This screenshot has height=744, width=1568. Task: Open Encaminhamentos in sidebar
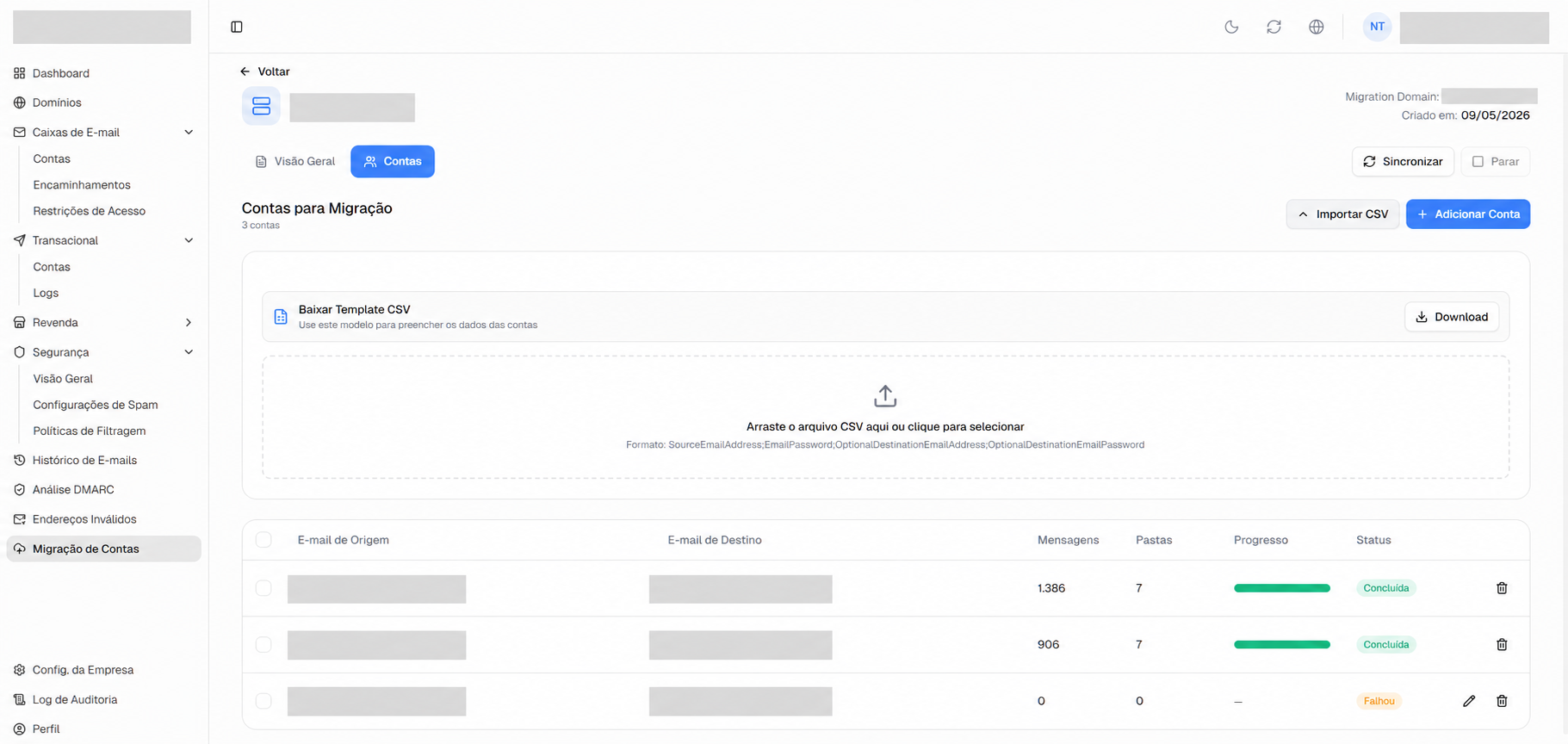point(82,184)
